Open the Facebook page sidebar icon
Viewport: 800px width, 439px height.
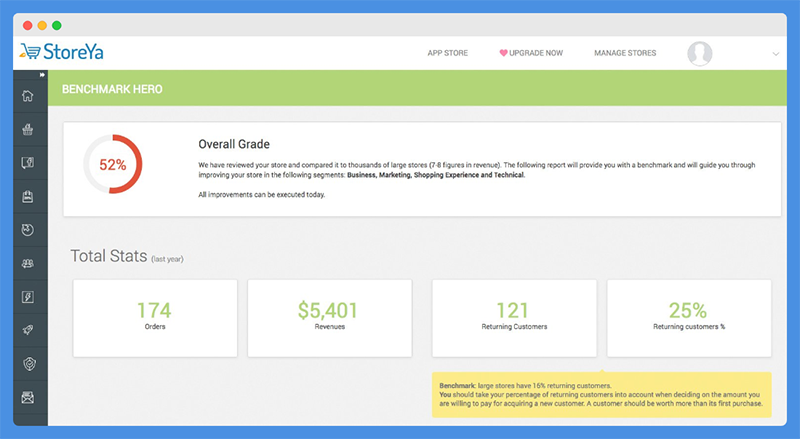(28, 163)
